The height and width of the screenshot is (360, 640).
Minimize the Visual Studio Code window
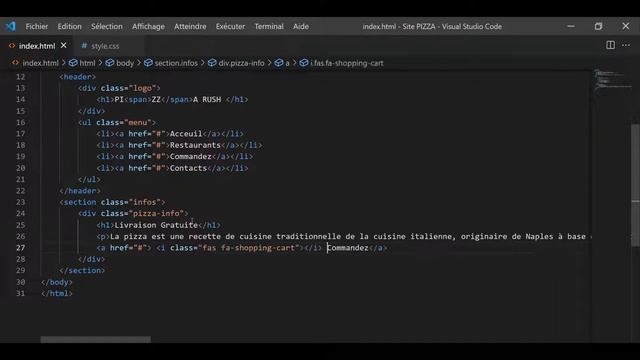pyautogui.click(x=571, y=26)
